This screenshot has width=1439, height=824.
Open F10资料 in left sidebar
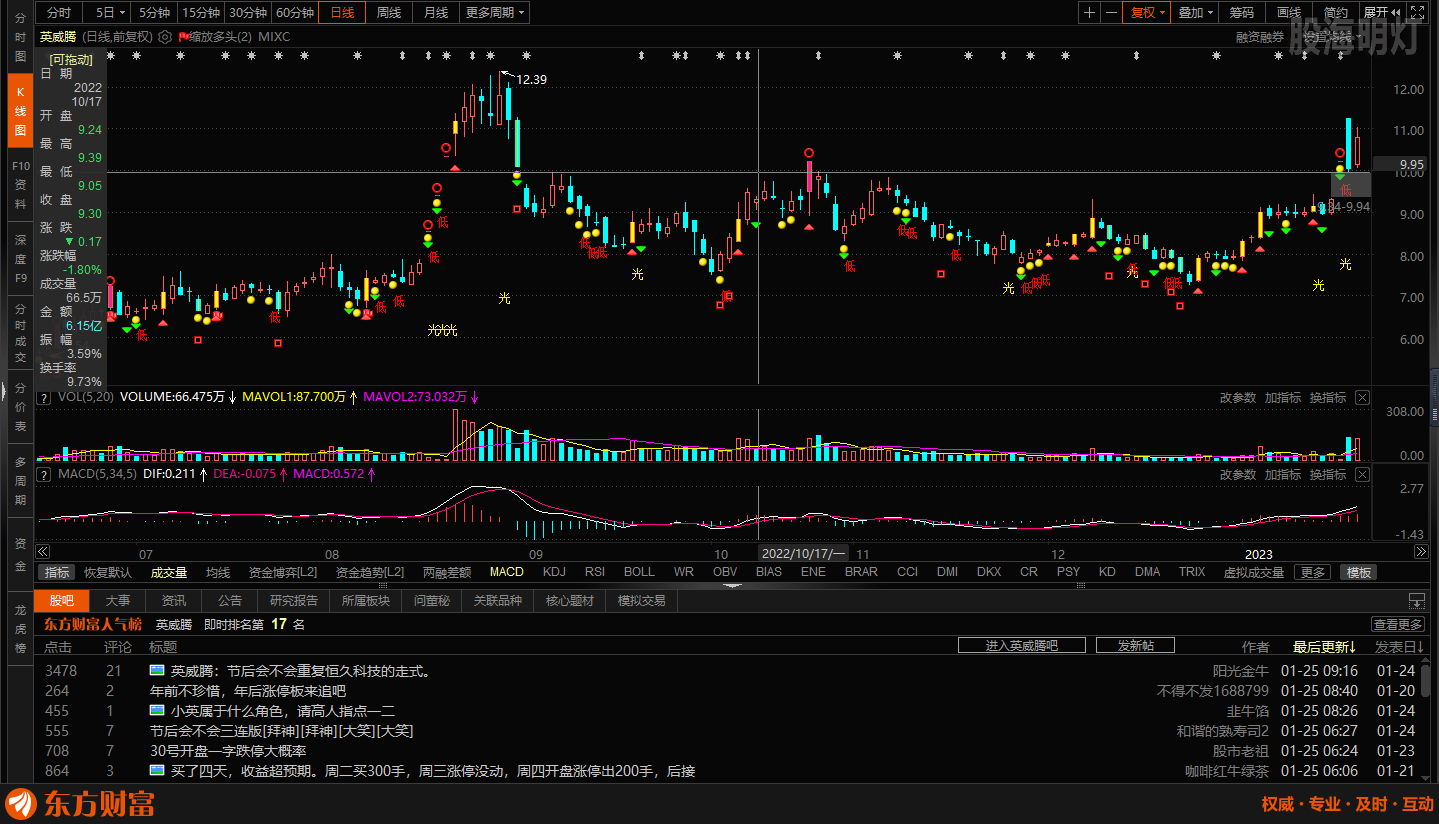[x=20, y=184]
